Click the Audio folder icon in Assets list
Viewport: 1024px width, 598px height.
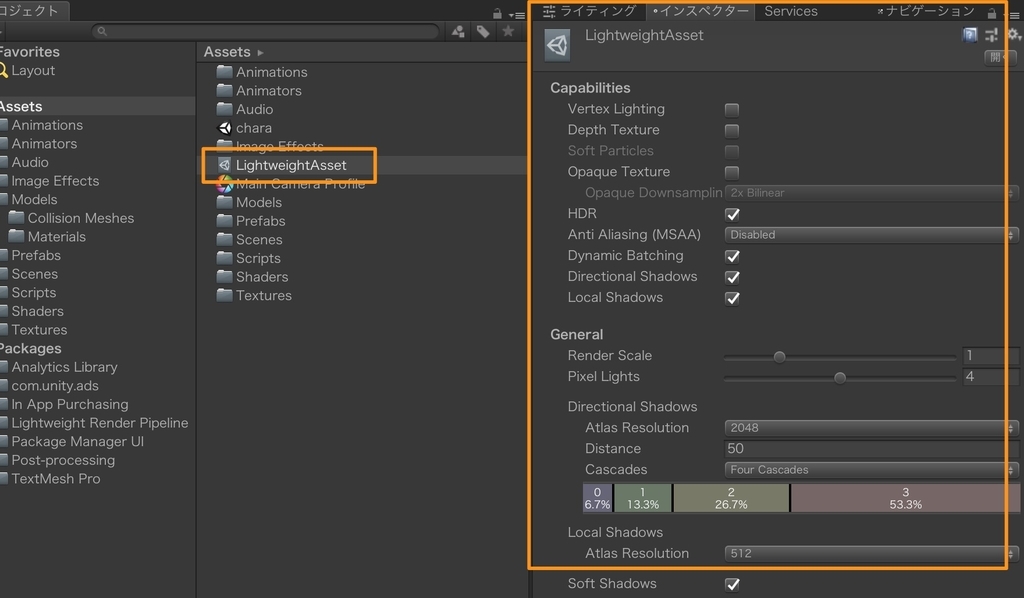click(225, 108)
